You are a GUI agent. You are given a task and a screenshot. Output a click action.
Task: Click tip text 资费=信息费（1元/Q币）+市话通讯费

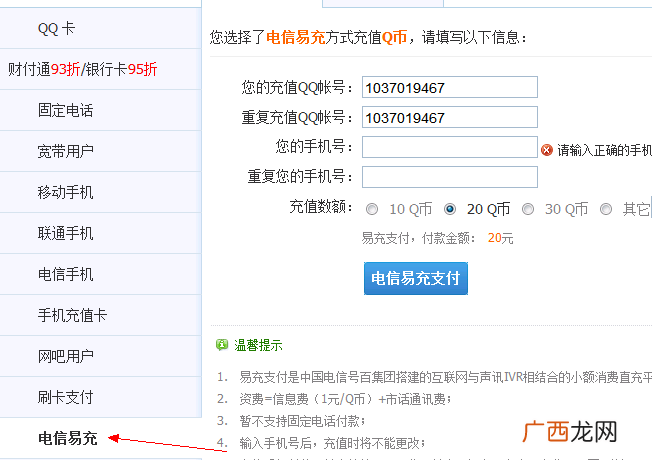click(x=346, y=399)
